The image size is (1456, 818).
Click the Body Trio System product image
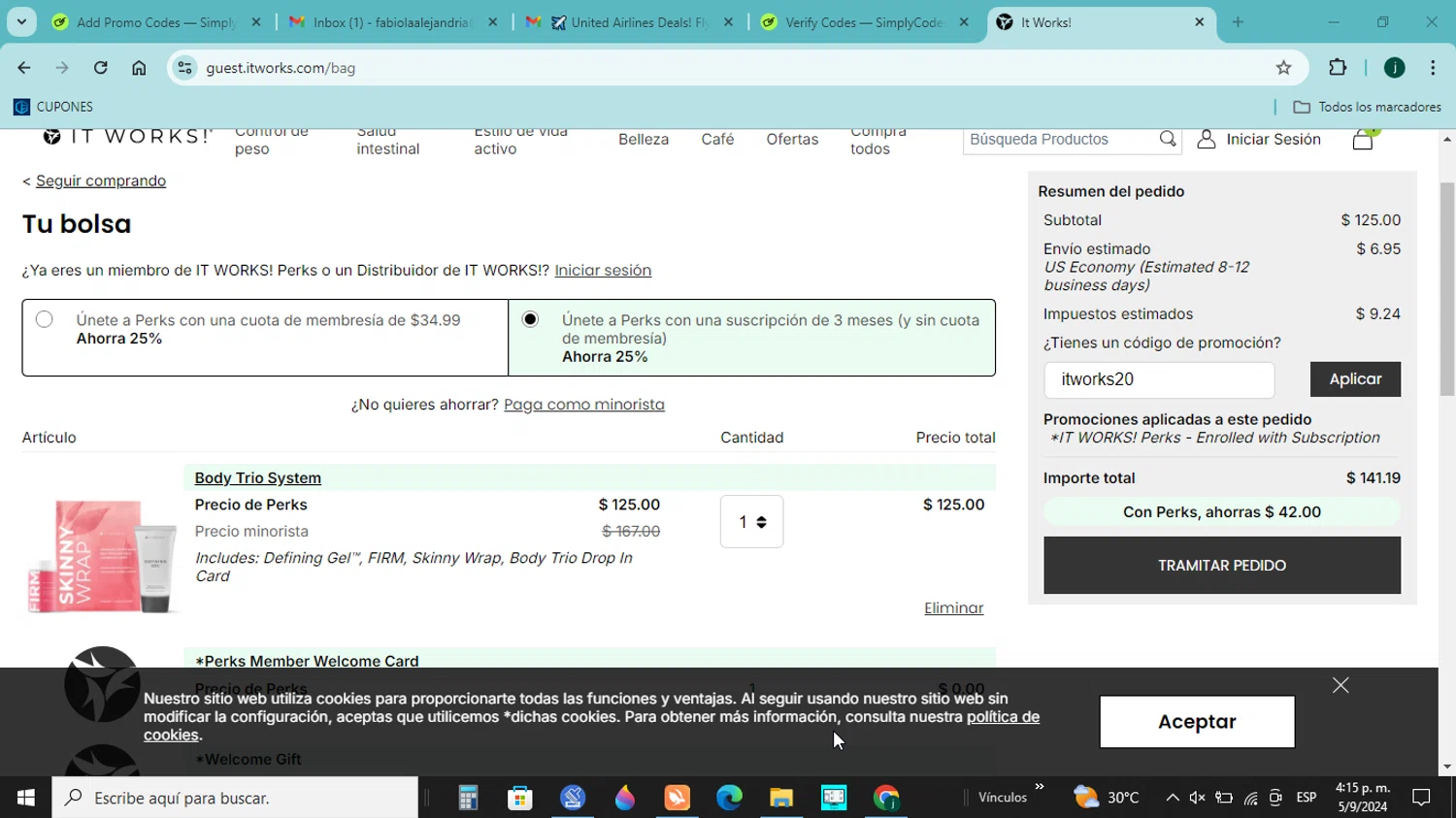(102, 556)
